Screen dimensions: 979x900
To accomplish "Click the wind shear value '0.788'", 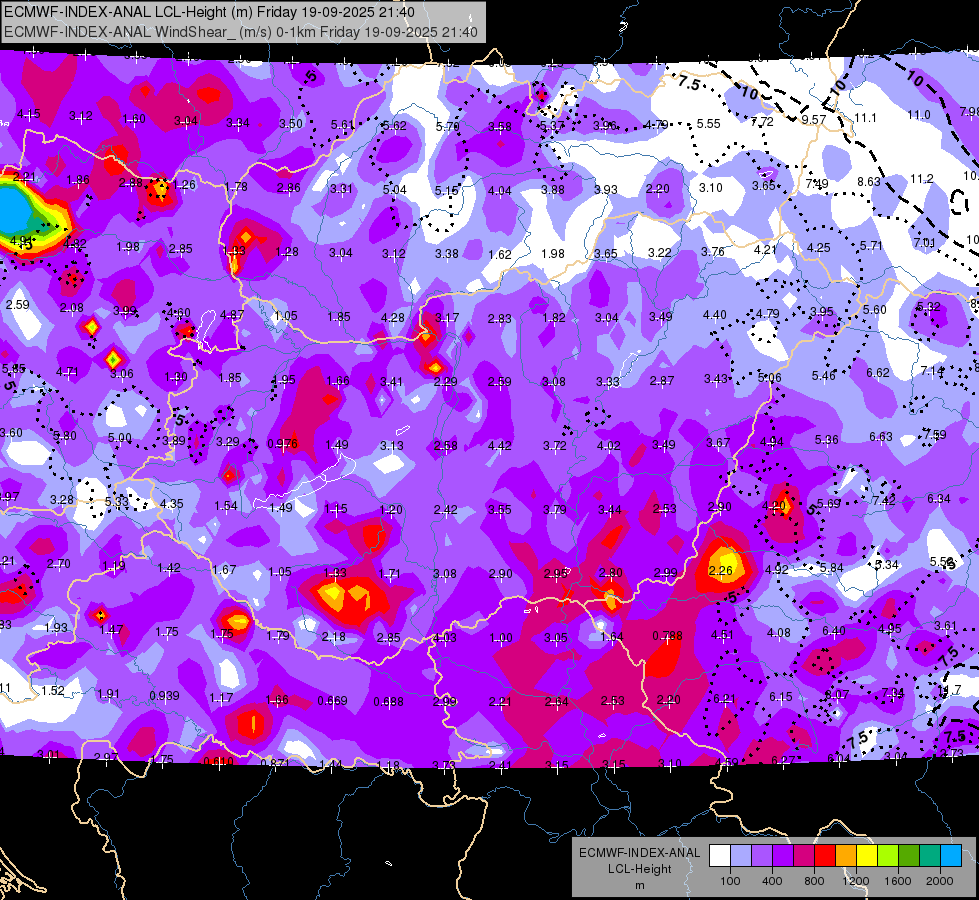I will coord(667,636).
